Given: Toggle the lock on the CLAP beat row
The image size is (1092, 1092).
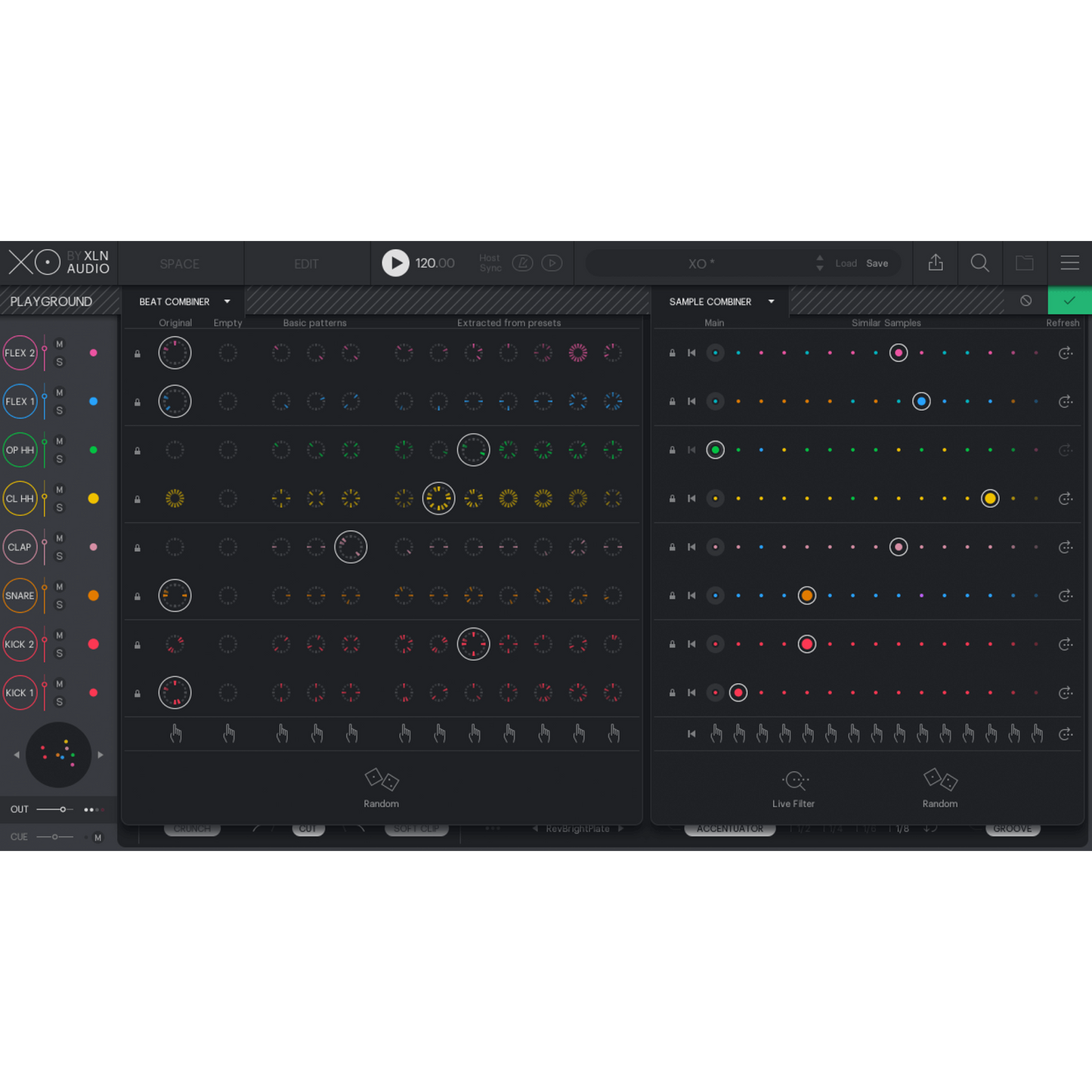Looking at the screenshot, I should 138,547.
